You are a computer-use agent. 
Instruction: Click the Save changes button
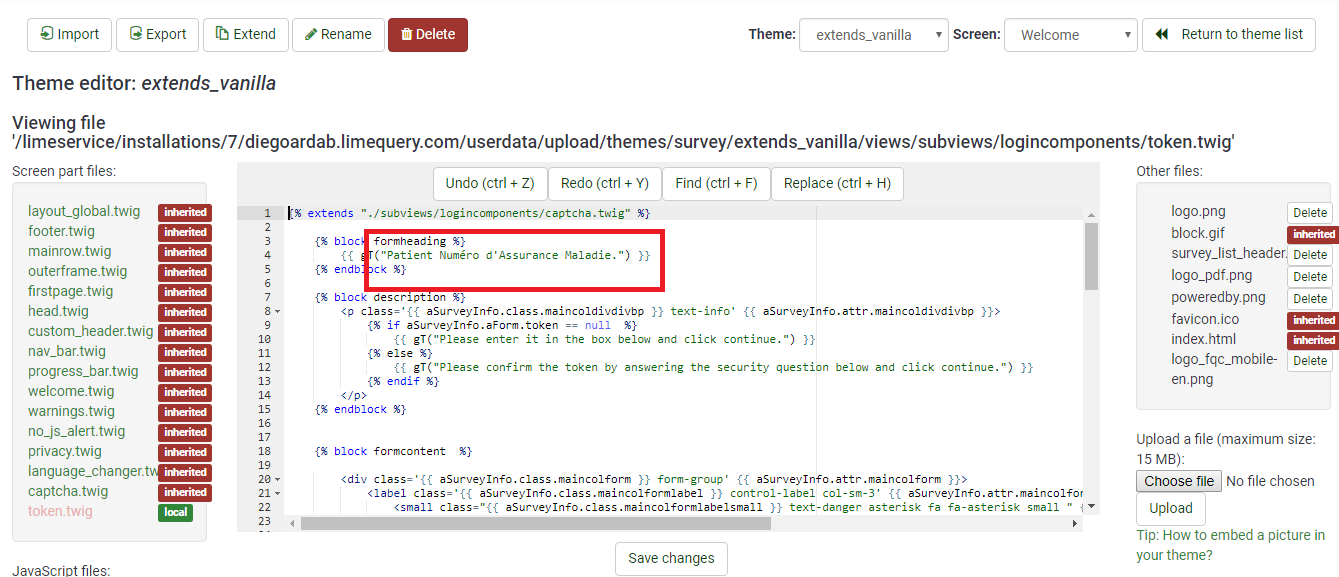coord(671,558)
